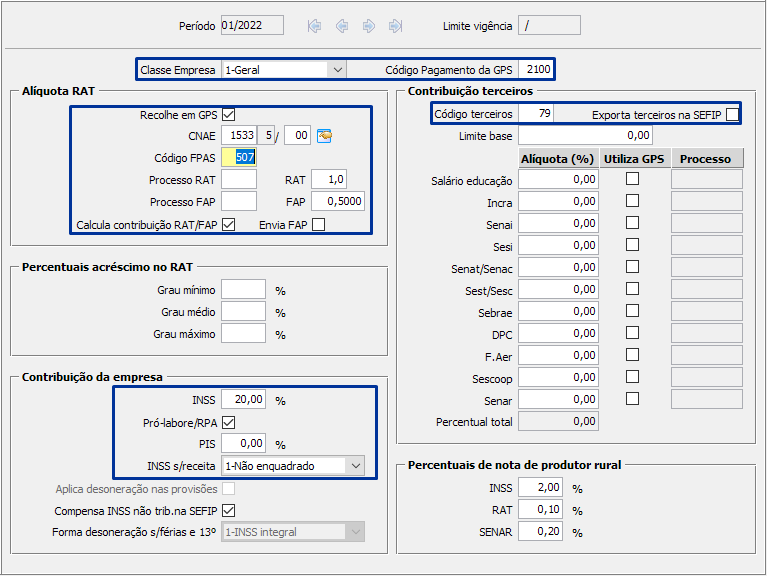The width and height of the screenshot is (767, 576).
Task: Expand the INSS s/receita dropdown
Action: click(x=355, y=466)
